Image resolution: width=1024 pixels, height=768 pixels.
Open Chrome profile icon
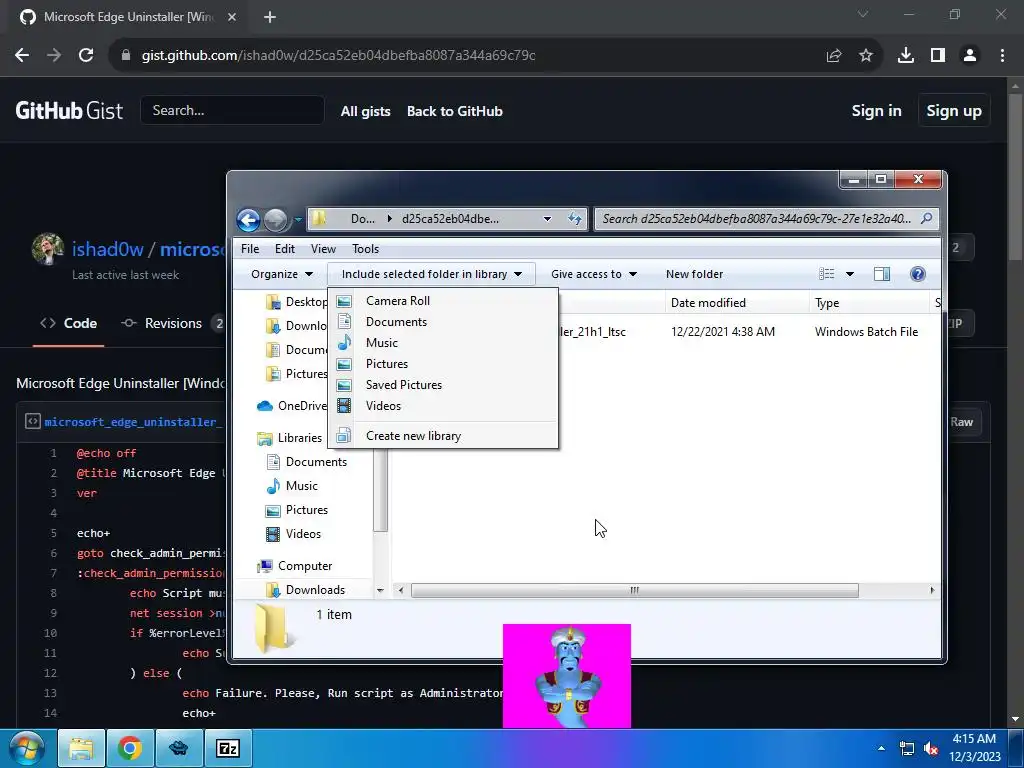[x=970, y=56]
